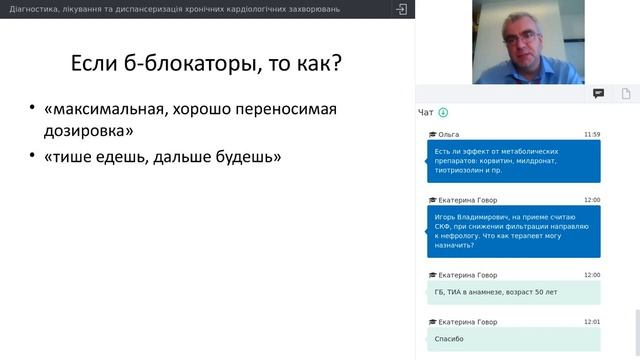Image resolution: width=640 pixels, height=360 pixels.
Task: Open the chat panel icon
Action: click(598, 93)
